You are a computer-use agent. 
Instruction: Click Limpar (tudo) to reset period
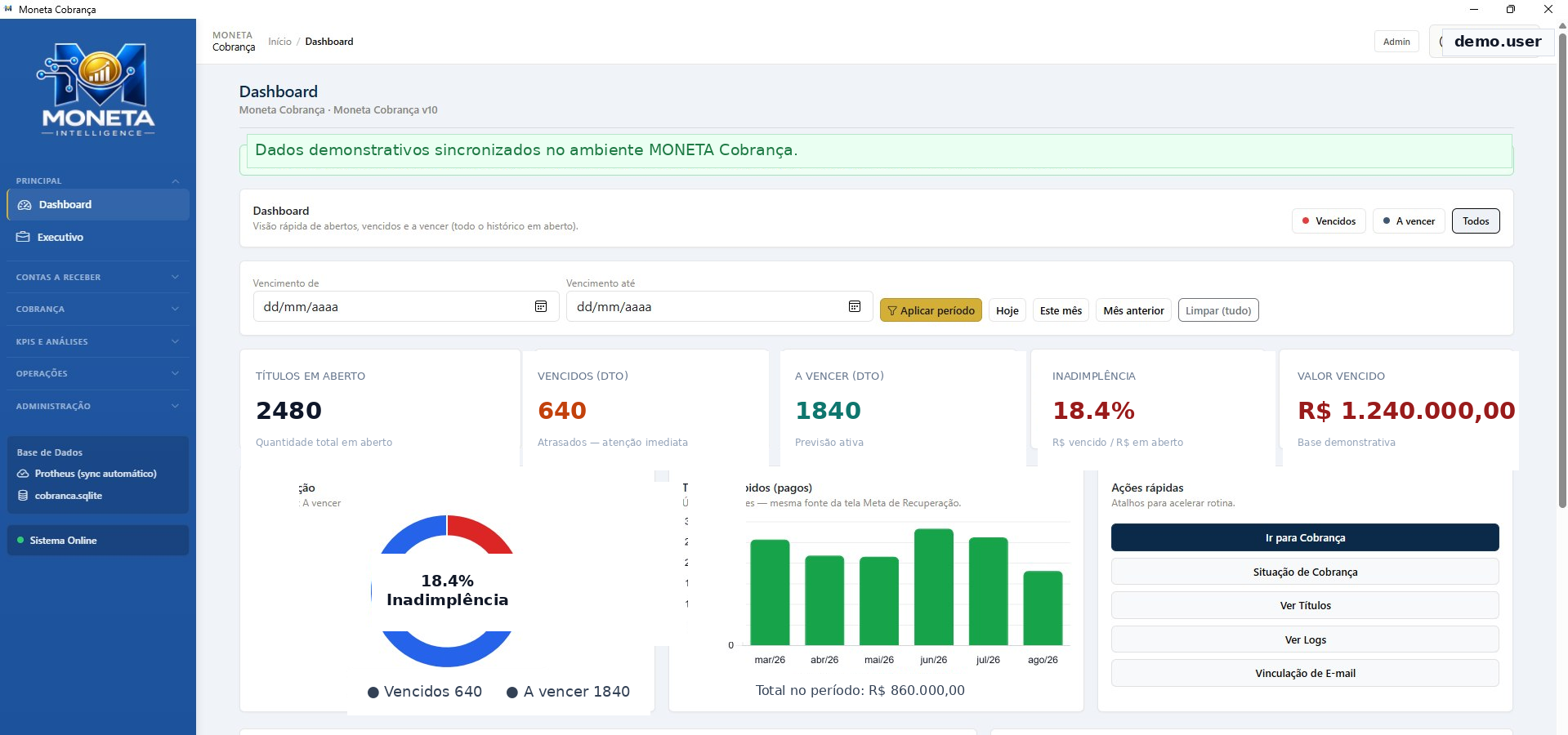[x=1218, y=310]
